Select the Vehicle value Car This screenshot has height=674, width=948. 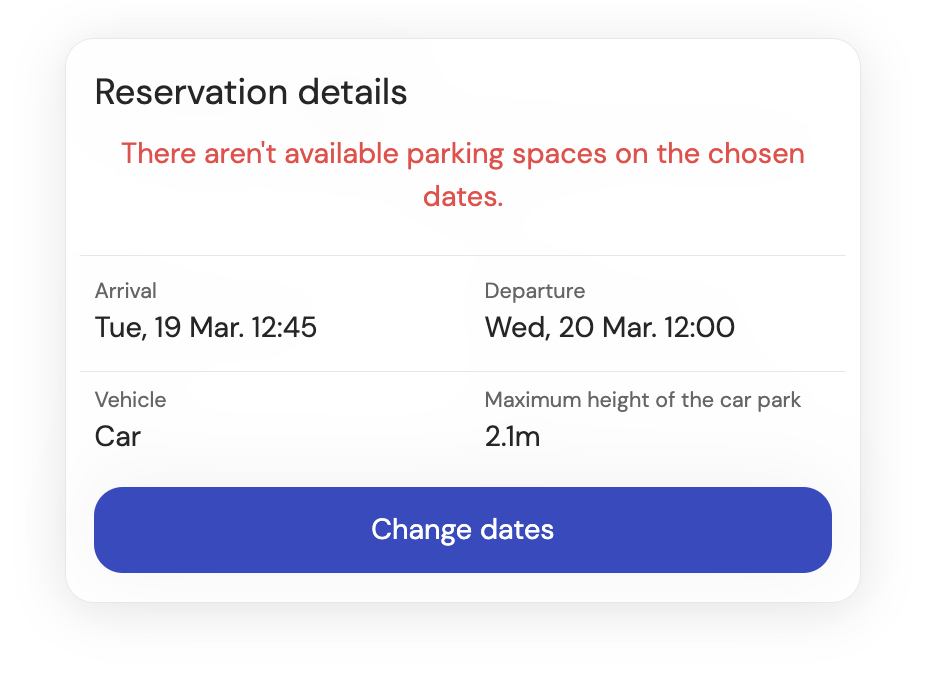(117, 437)
